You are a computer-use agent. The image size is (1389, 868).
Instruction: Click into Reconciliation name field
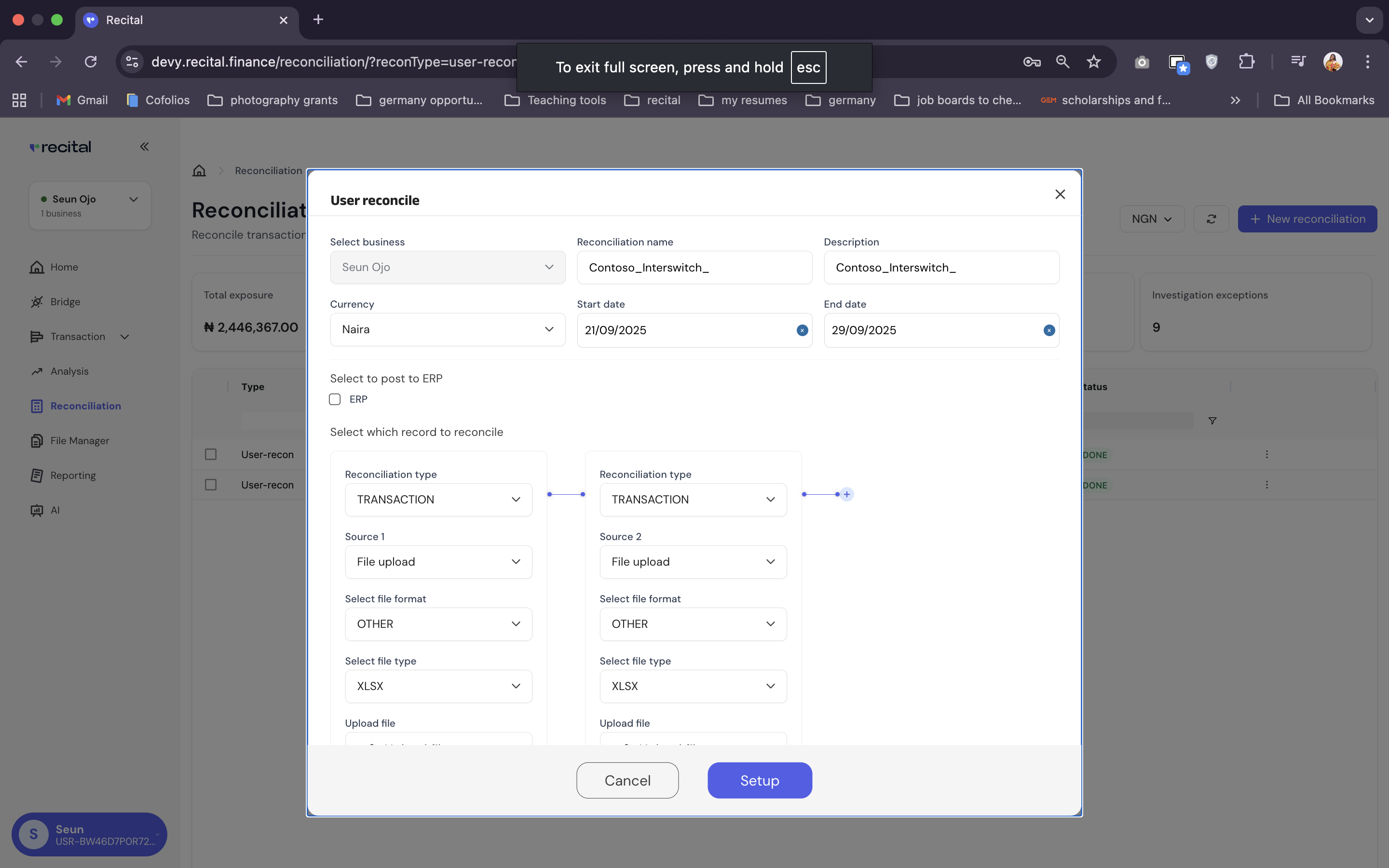[694, 268]
